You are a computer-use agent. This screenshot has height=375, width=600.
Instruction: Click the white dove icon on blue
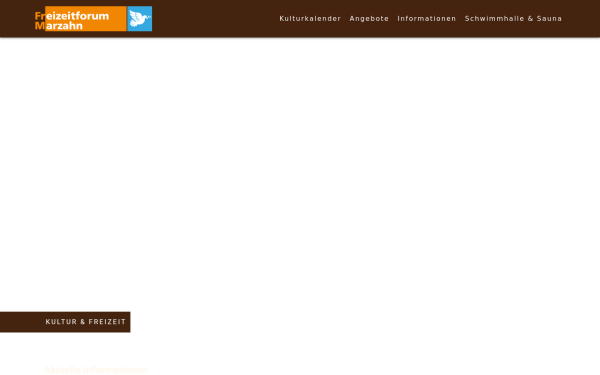pos(140,19)
